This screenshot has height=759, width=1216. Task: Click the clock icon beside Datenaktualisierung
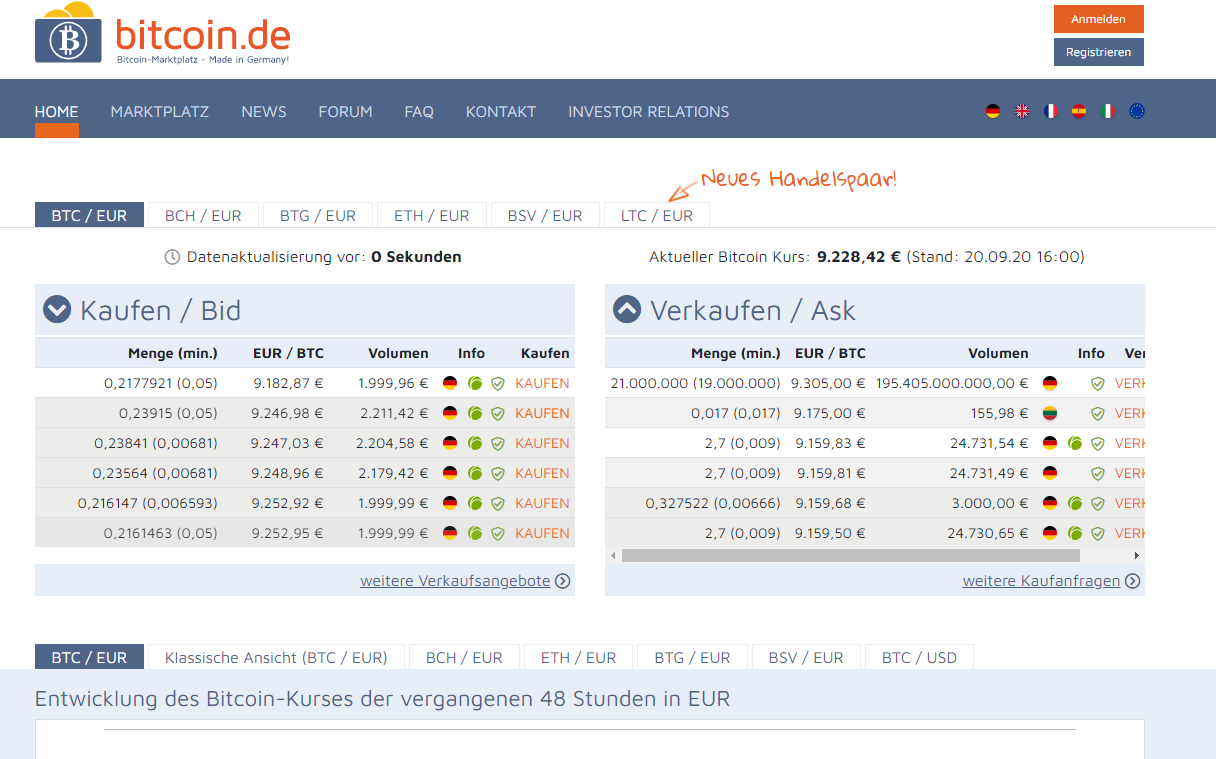click(x=172, y=257)
